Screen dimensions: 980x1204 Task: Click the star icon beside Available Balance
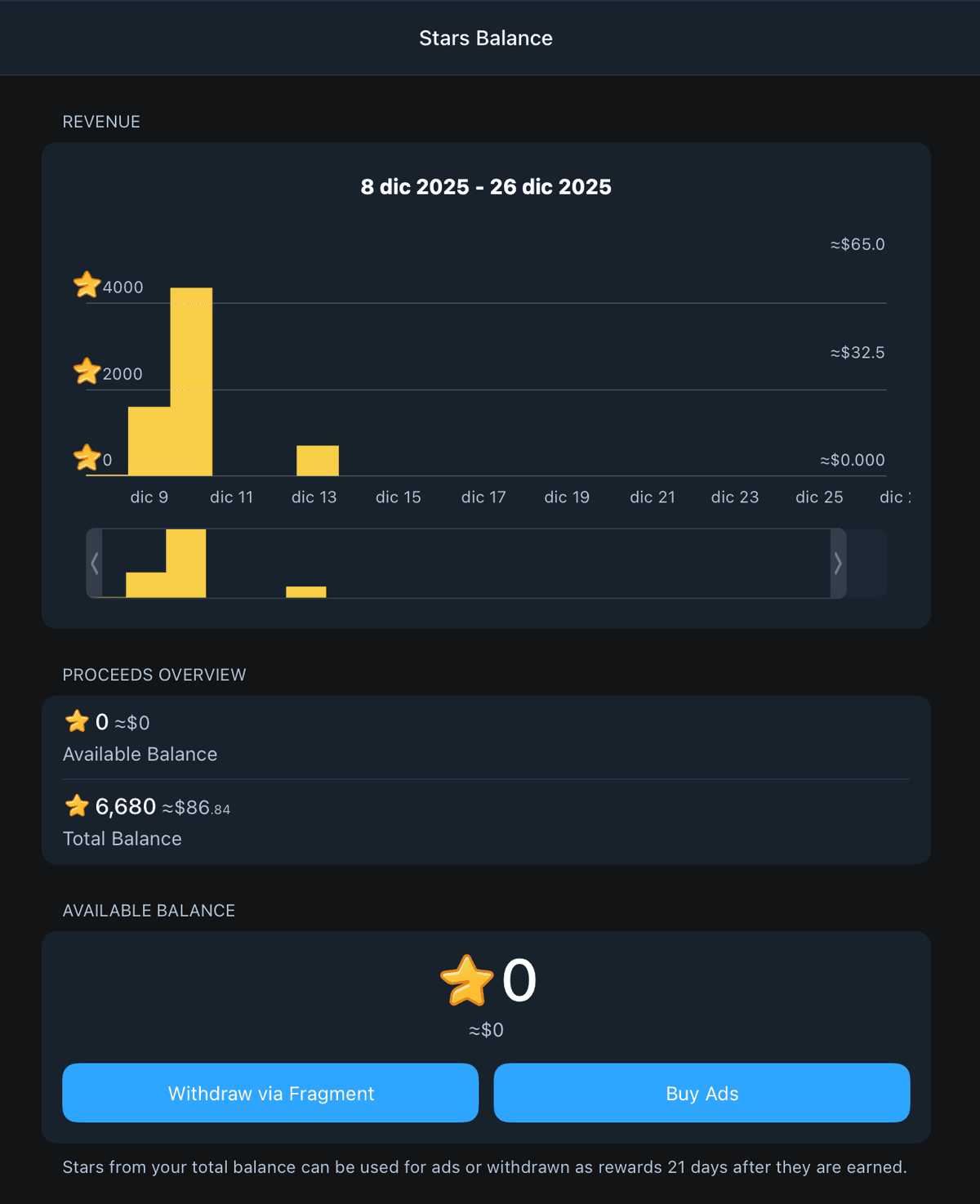[77, 720]
